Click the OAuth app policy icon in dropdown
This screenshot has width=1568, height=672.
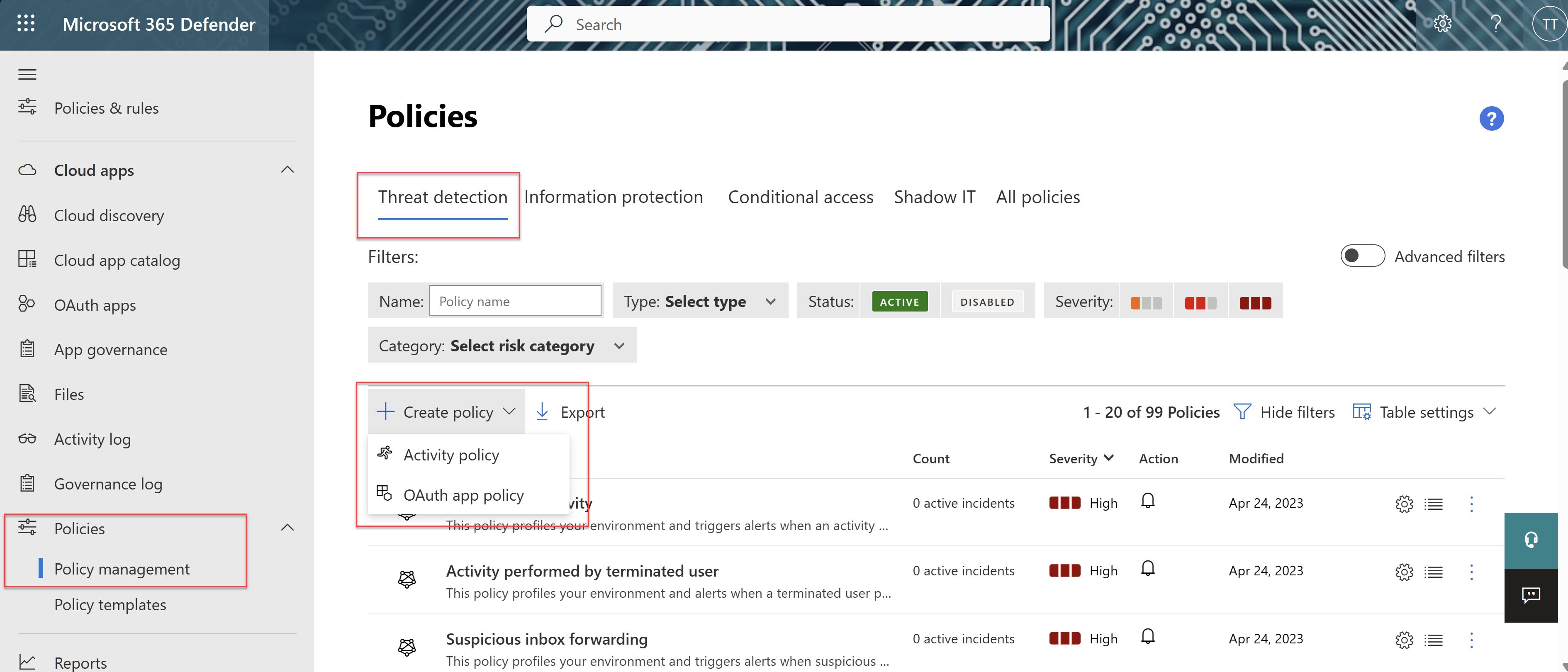[384, 493]
